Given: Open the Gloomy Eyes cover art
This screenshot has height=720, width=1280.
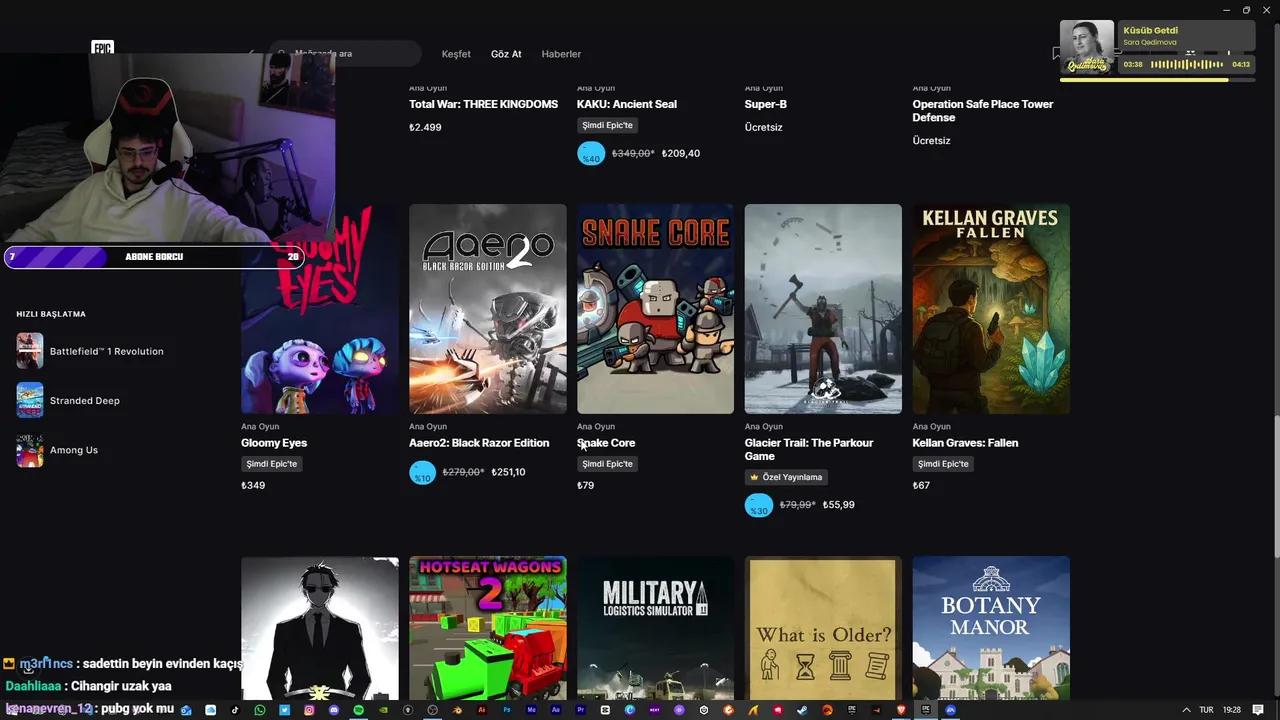Looking at the screenshot, I should click(320, 309).
